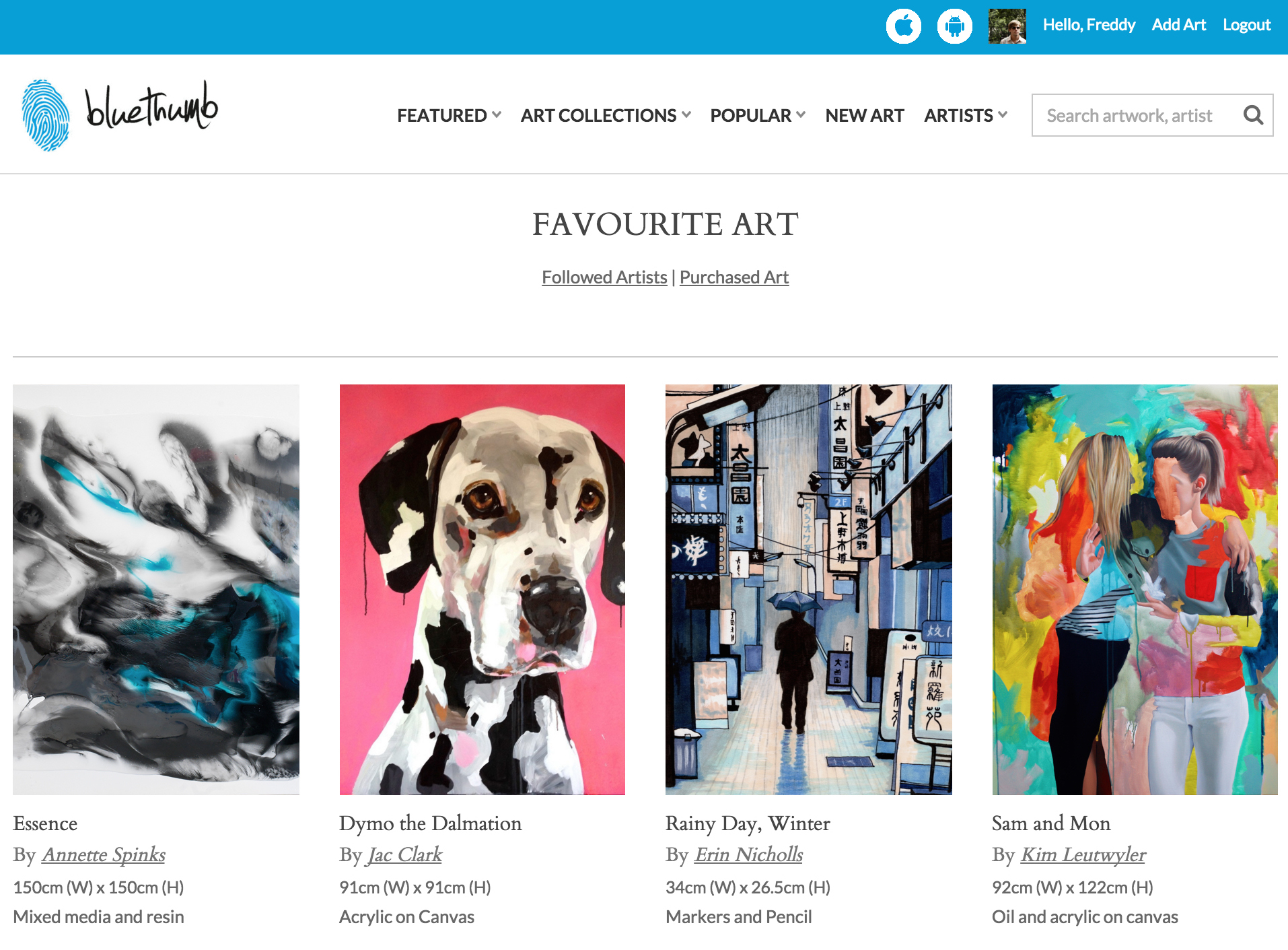
Task: Open the Apple iOS app link icon
Action: [x=903, y=26]
